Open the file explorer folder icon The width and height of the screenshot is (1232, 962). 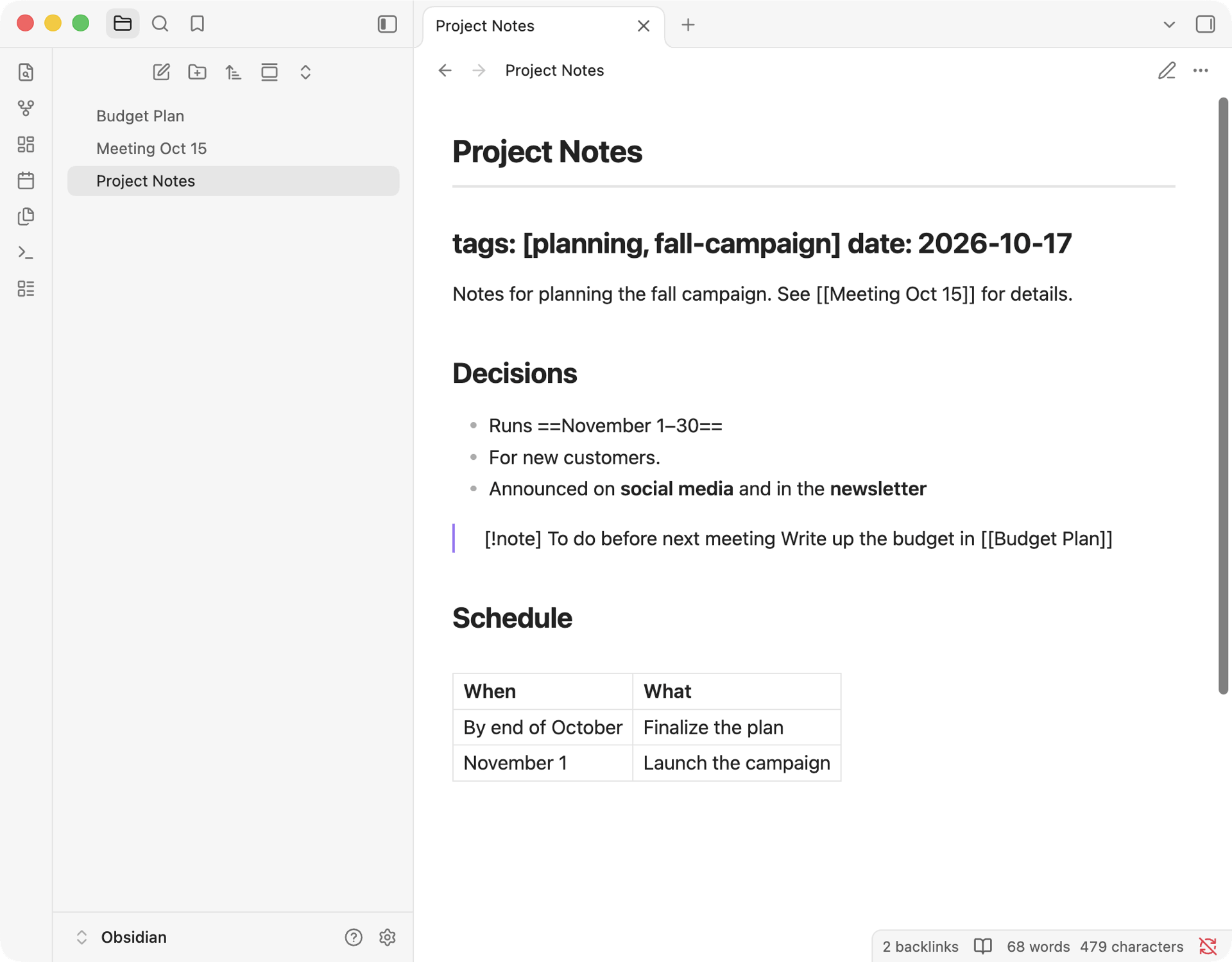pos(123,24)
